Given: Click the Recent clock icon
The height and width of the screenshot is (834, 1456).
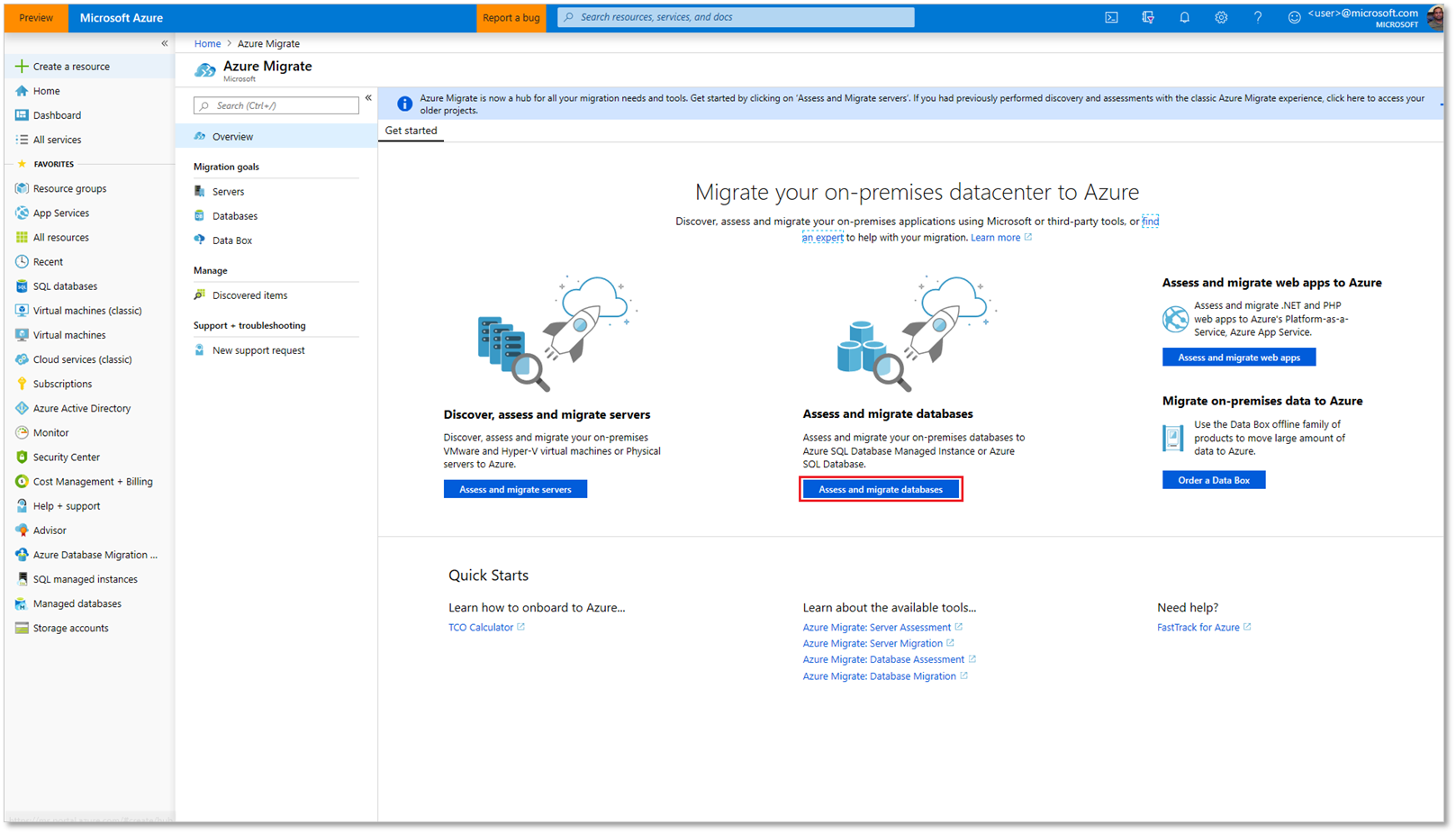Looking at the screenshot, I should click(22, 261).
